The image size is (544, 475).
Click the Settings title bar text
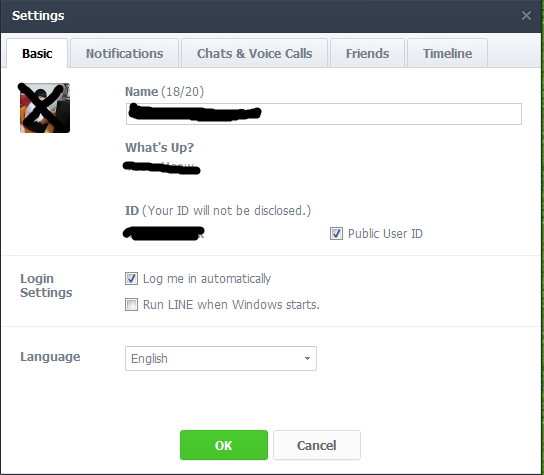38,16
